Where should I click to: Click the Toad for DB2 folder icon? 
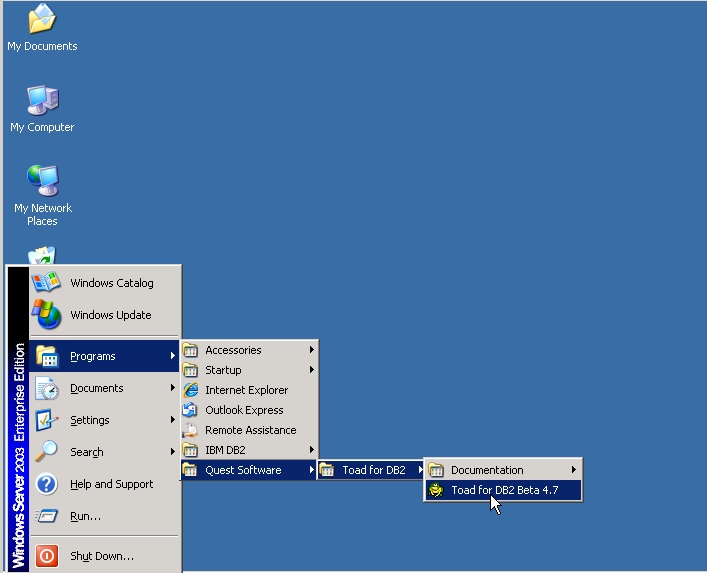pyautogui.click(x=327, y=470)
